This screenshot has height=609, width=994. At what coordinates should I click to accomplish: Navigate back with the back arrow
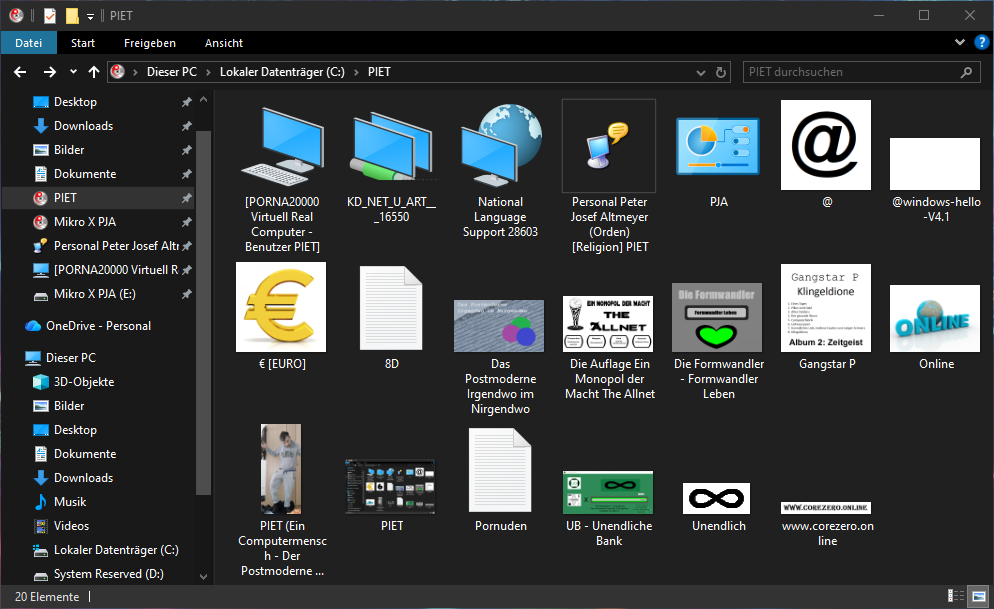pos(20,72)
